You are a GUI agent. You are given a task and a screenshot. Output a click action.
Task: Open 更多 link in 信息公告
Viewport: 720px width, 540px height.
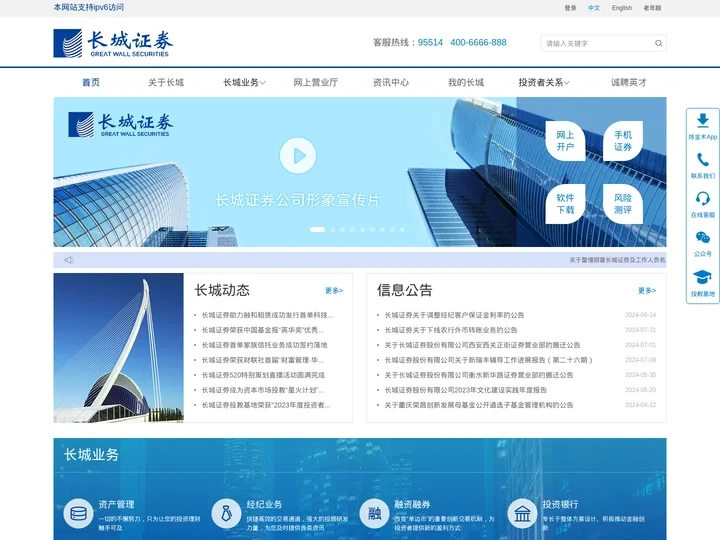pos(647,291)
